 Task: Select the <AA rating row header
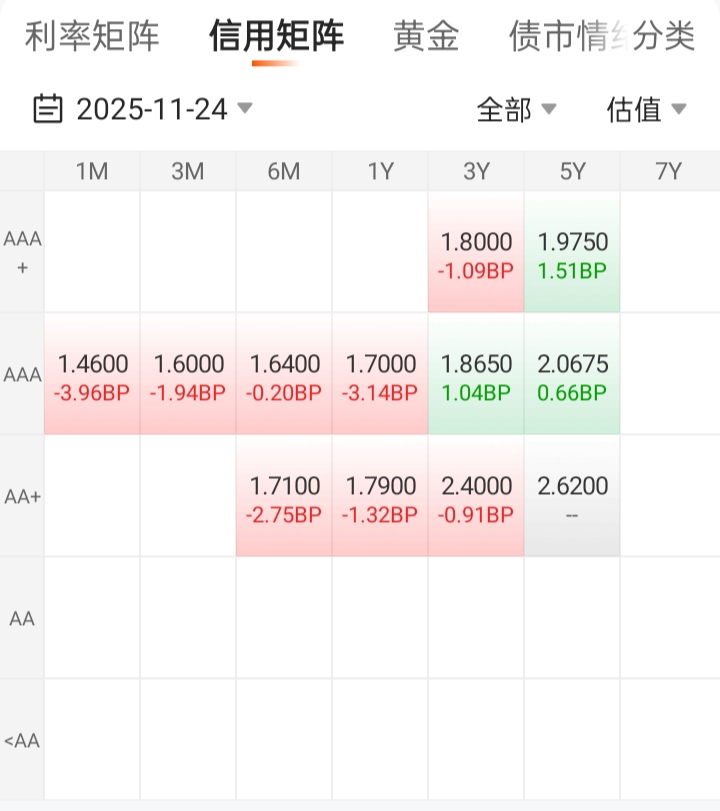(21, 741)
